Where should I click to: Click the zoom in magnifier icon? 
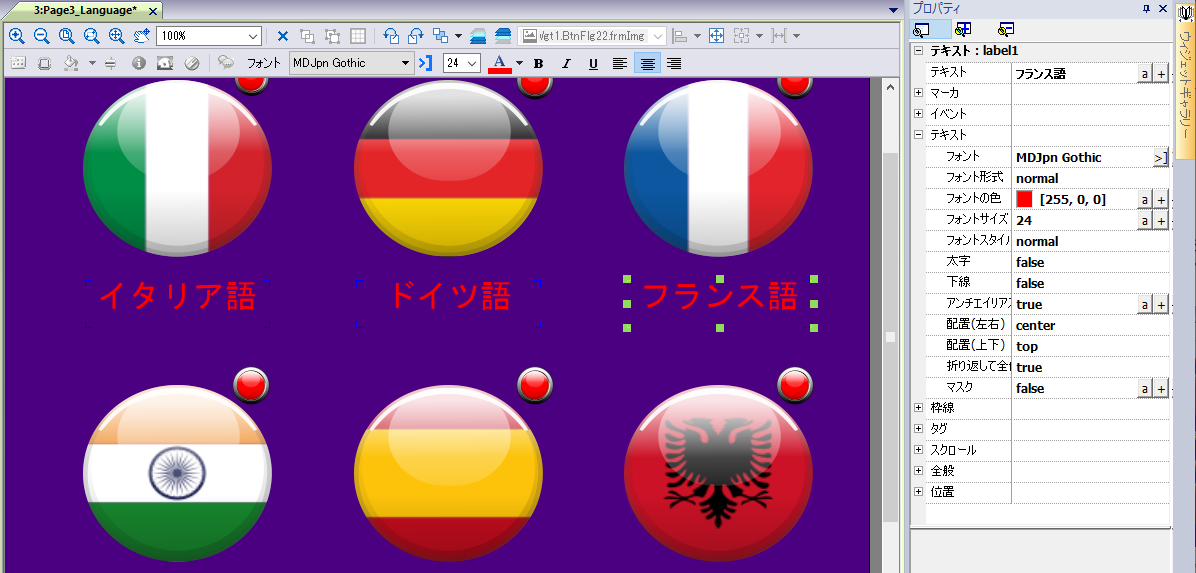(17, 36)
